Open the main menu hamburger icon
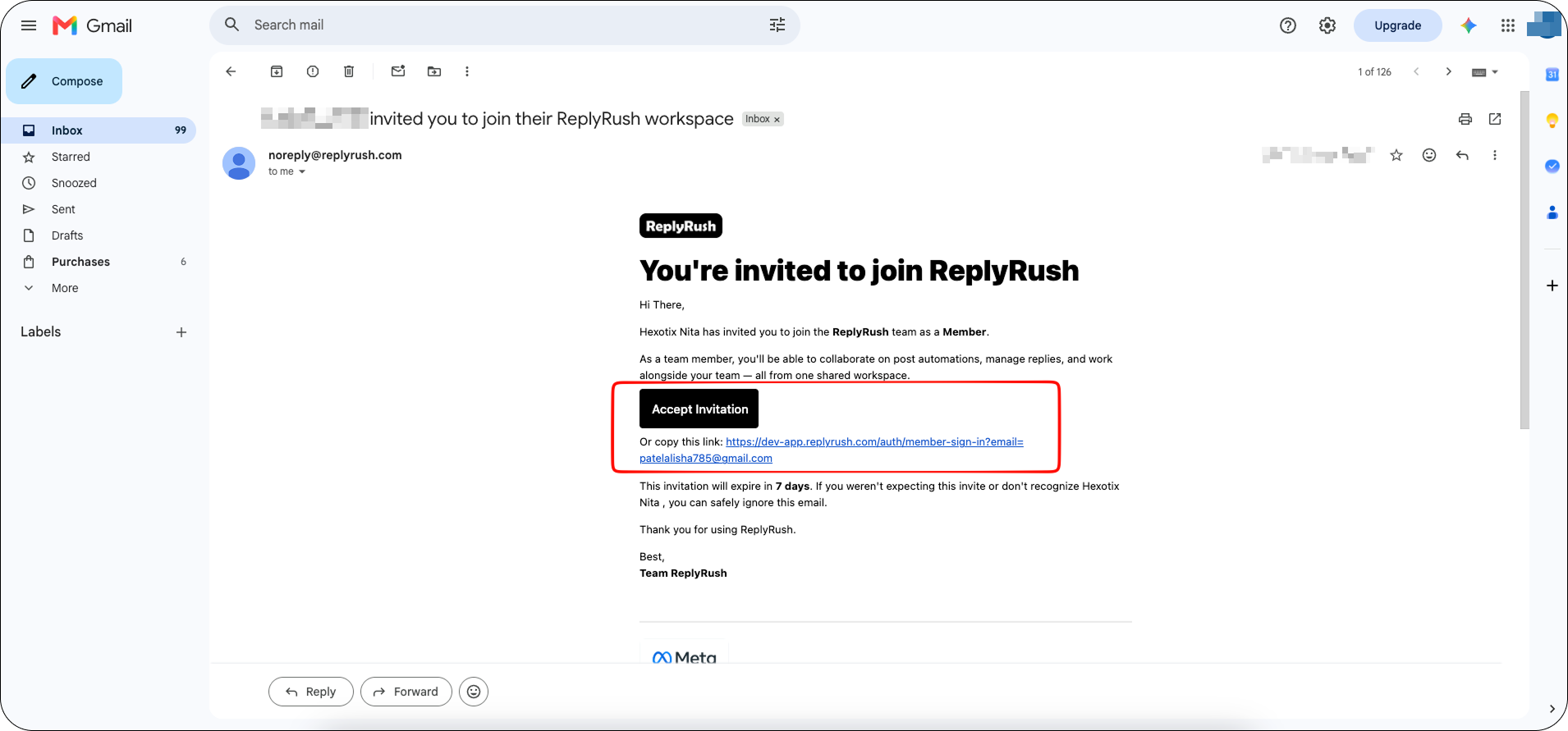 [x=29, y=25]
